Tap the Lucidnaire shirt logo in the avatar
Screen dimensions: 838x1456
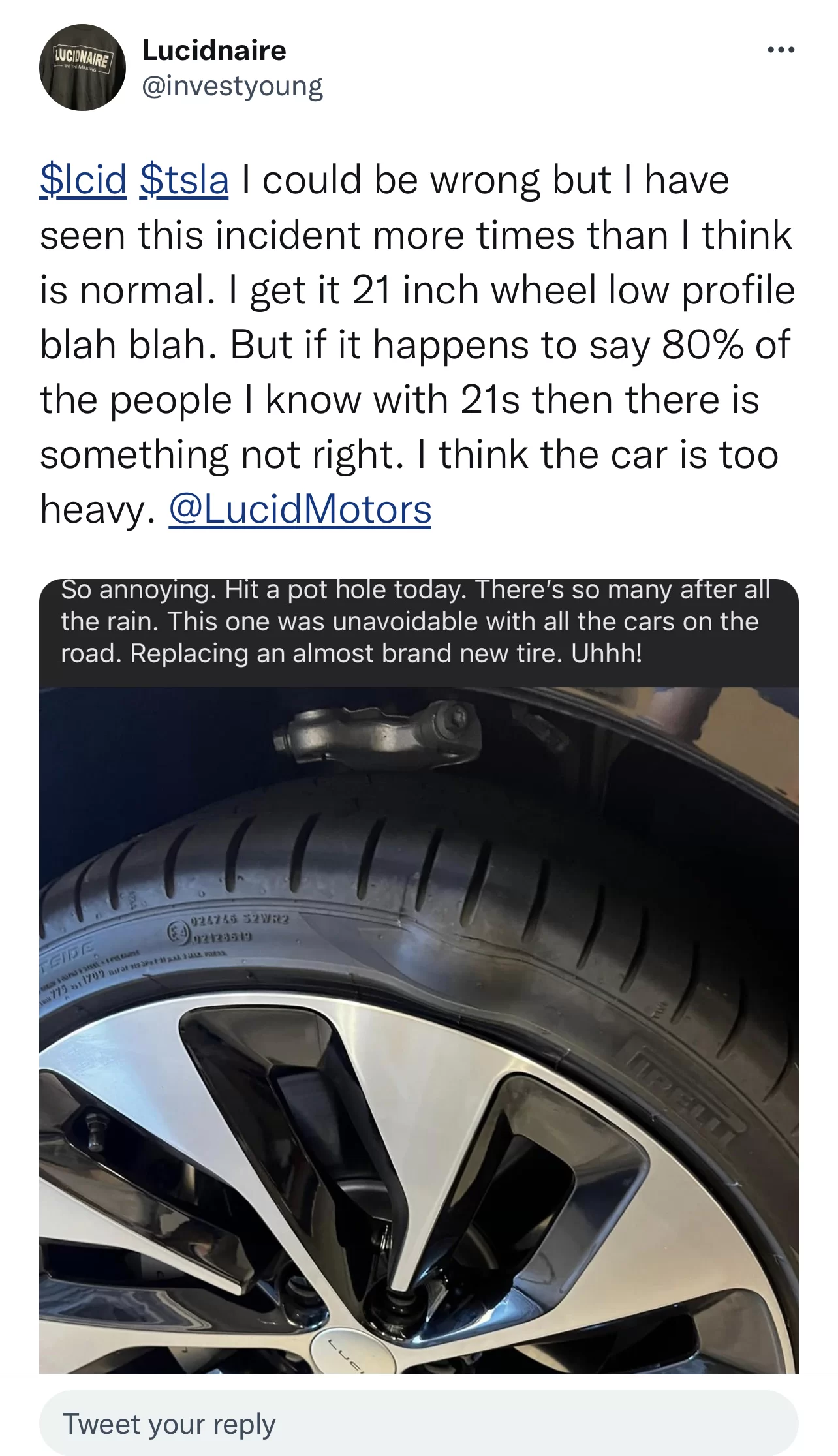pos(82,60)
